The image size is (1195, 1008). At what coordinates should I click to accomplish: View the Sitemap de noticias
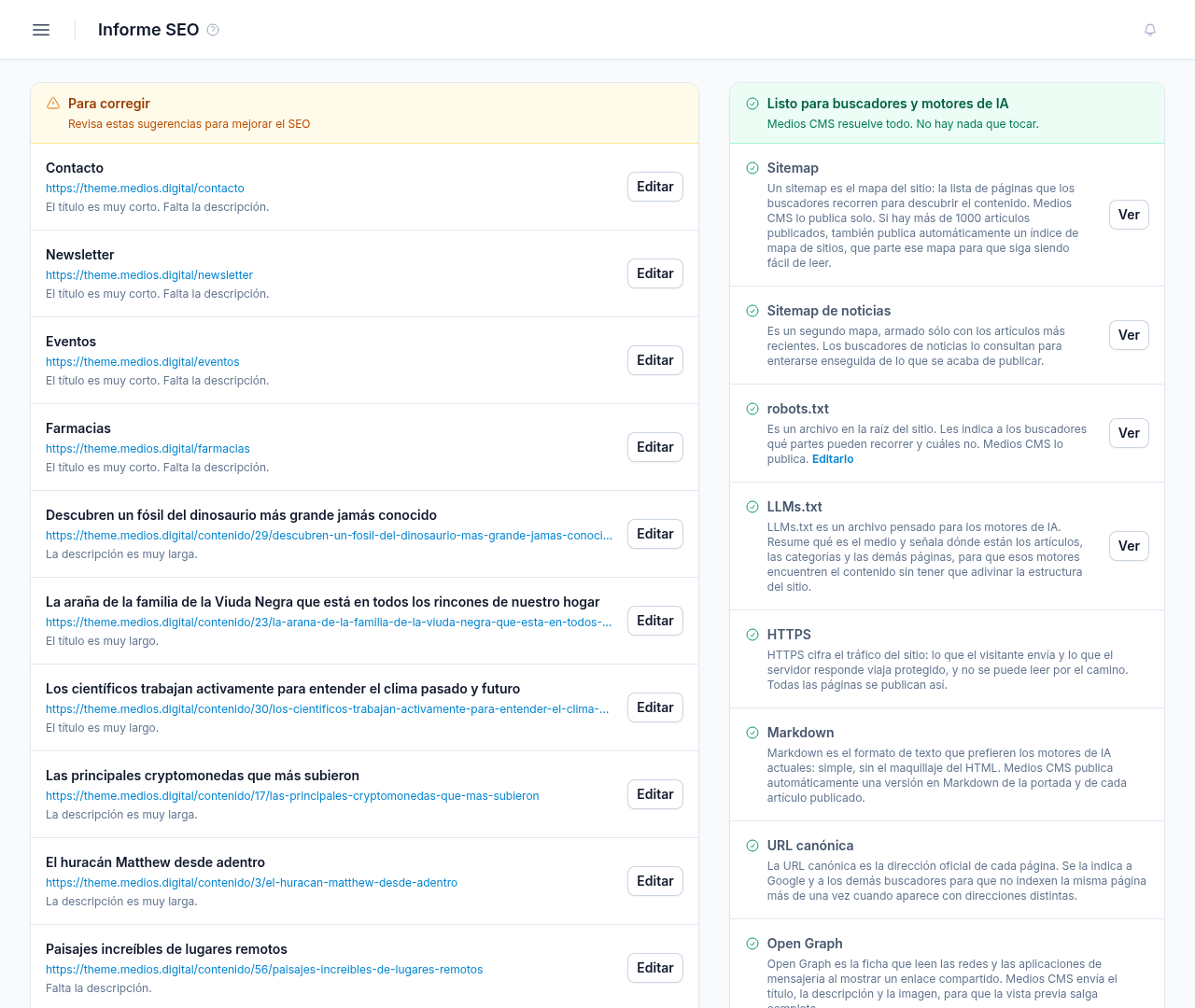click(1129, 335)
